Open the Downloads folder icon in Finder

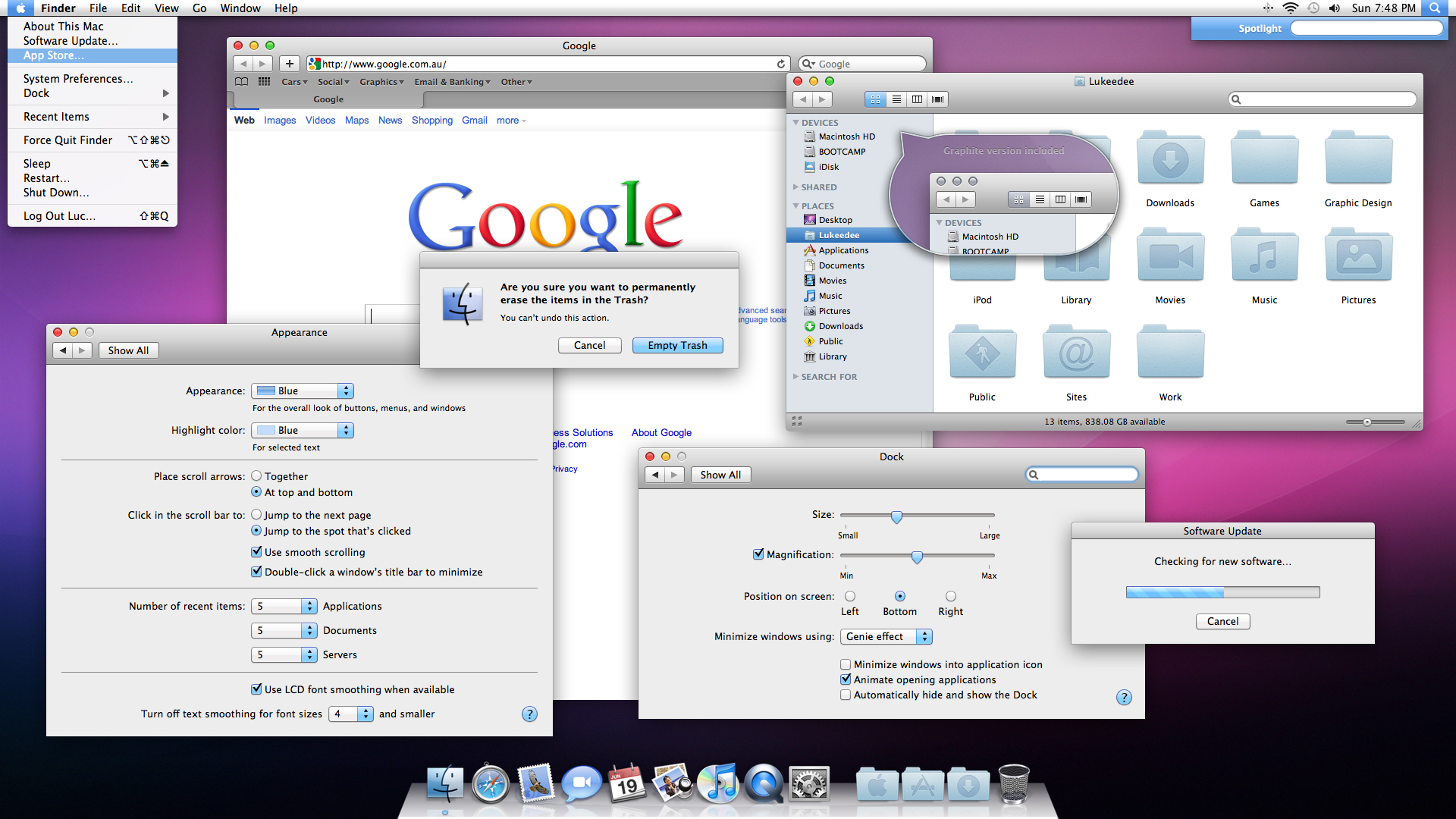pos(1170,159)
